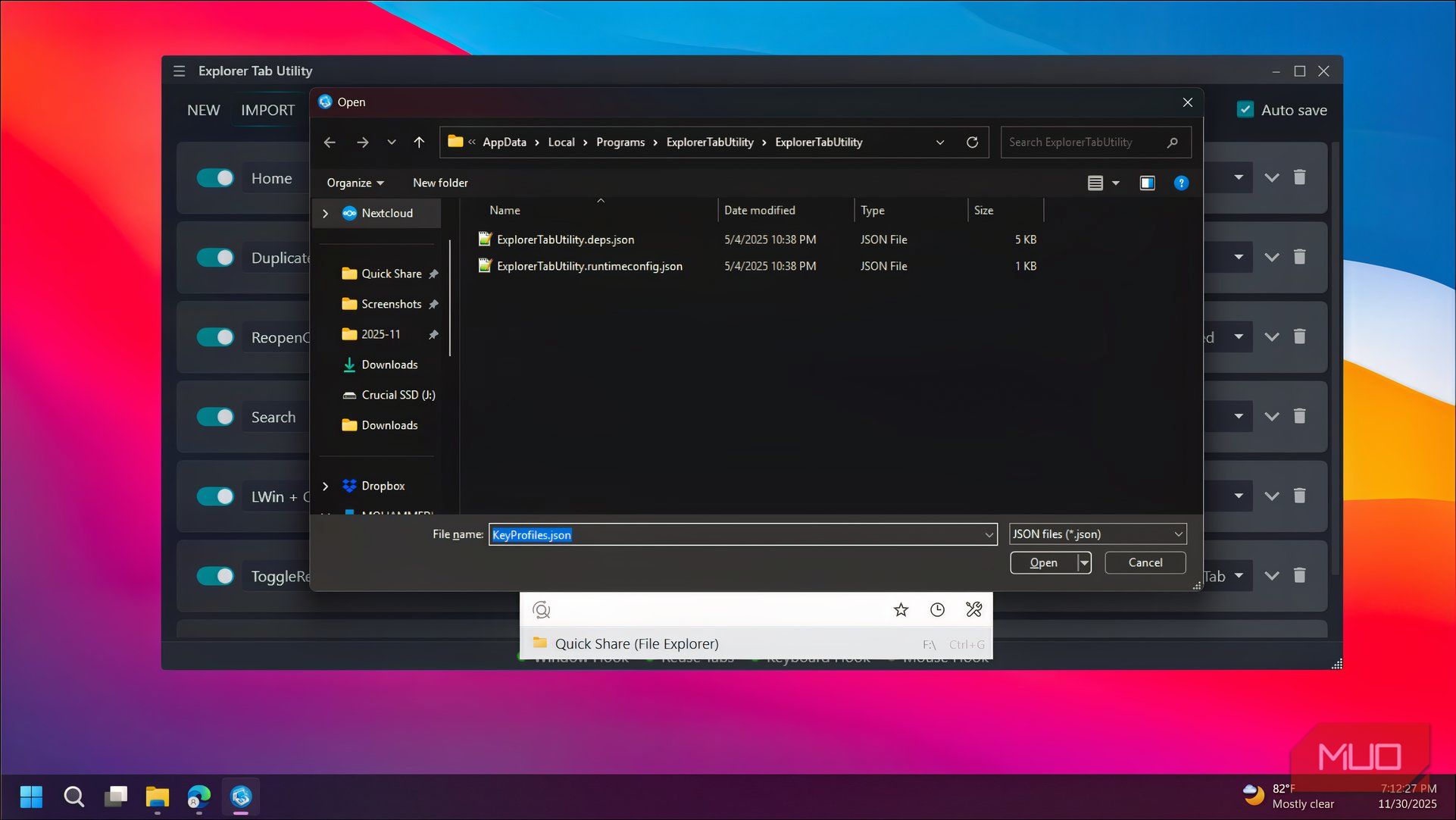Open the Organize dropdown menu
This screenshot has height=820, width=1456.
point(355,183)
